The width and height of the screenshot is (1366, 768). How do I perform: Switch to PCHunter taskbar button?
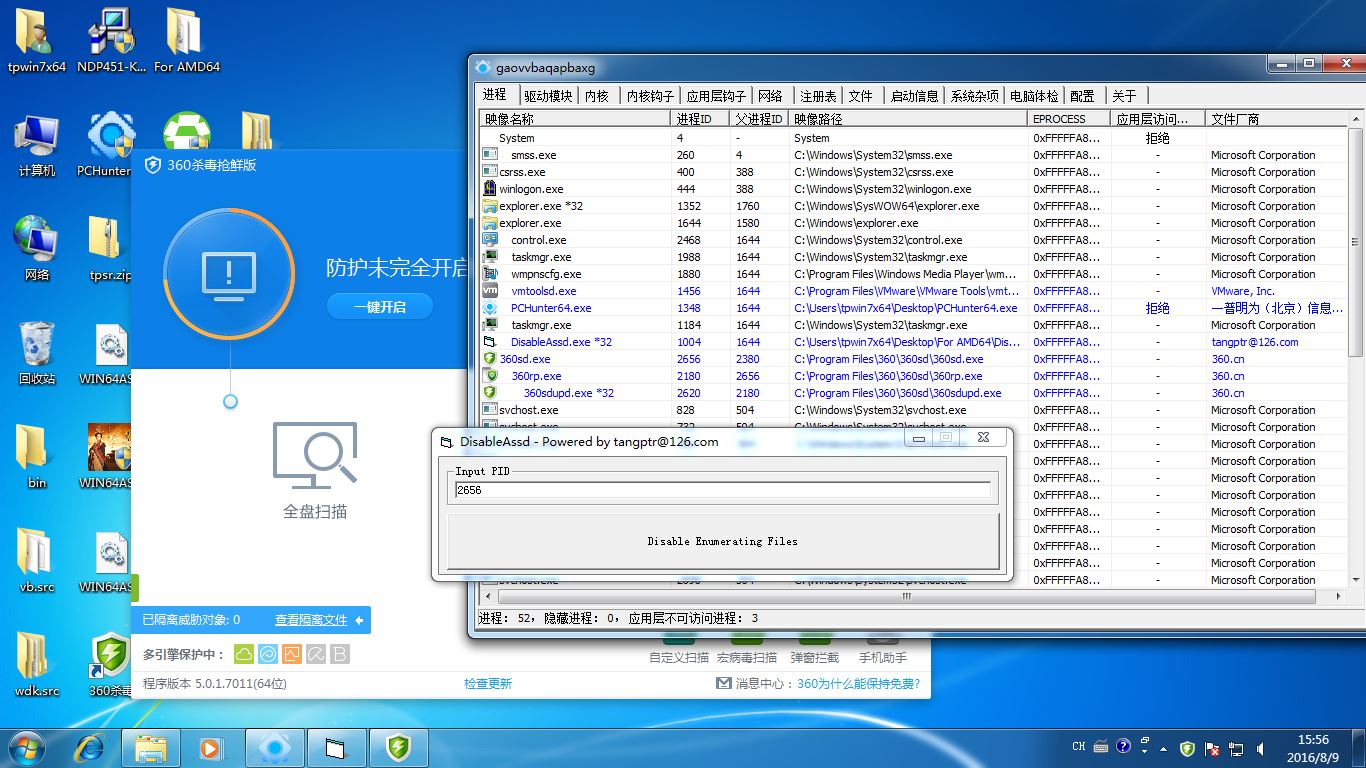pyautogui.click(x=275, y=747)
